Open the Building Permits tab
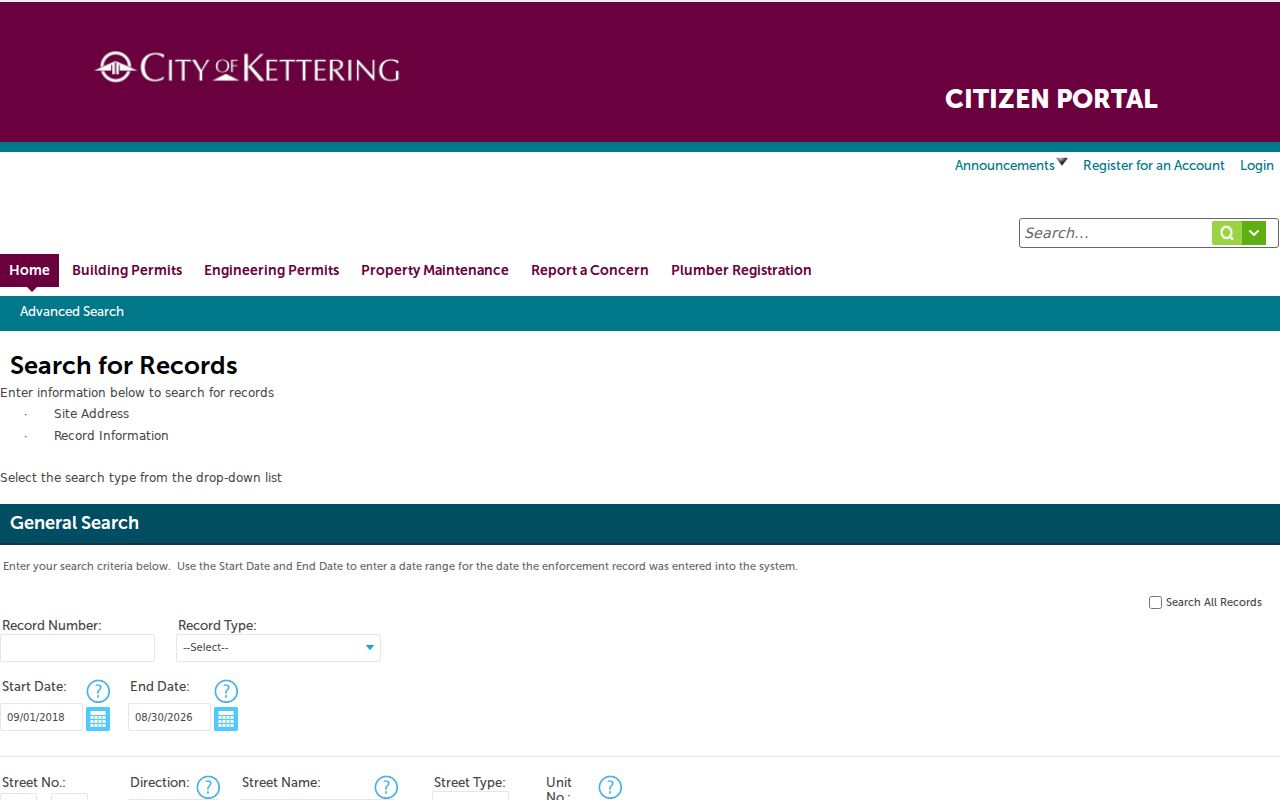Image resolution: width=1280 pixels, height=800 pixels. point(127,270)
